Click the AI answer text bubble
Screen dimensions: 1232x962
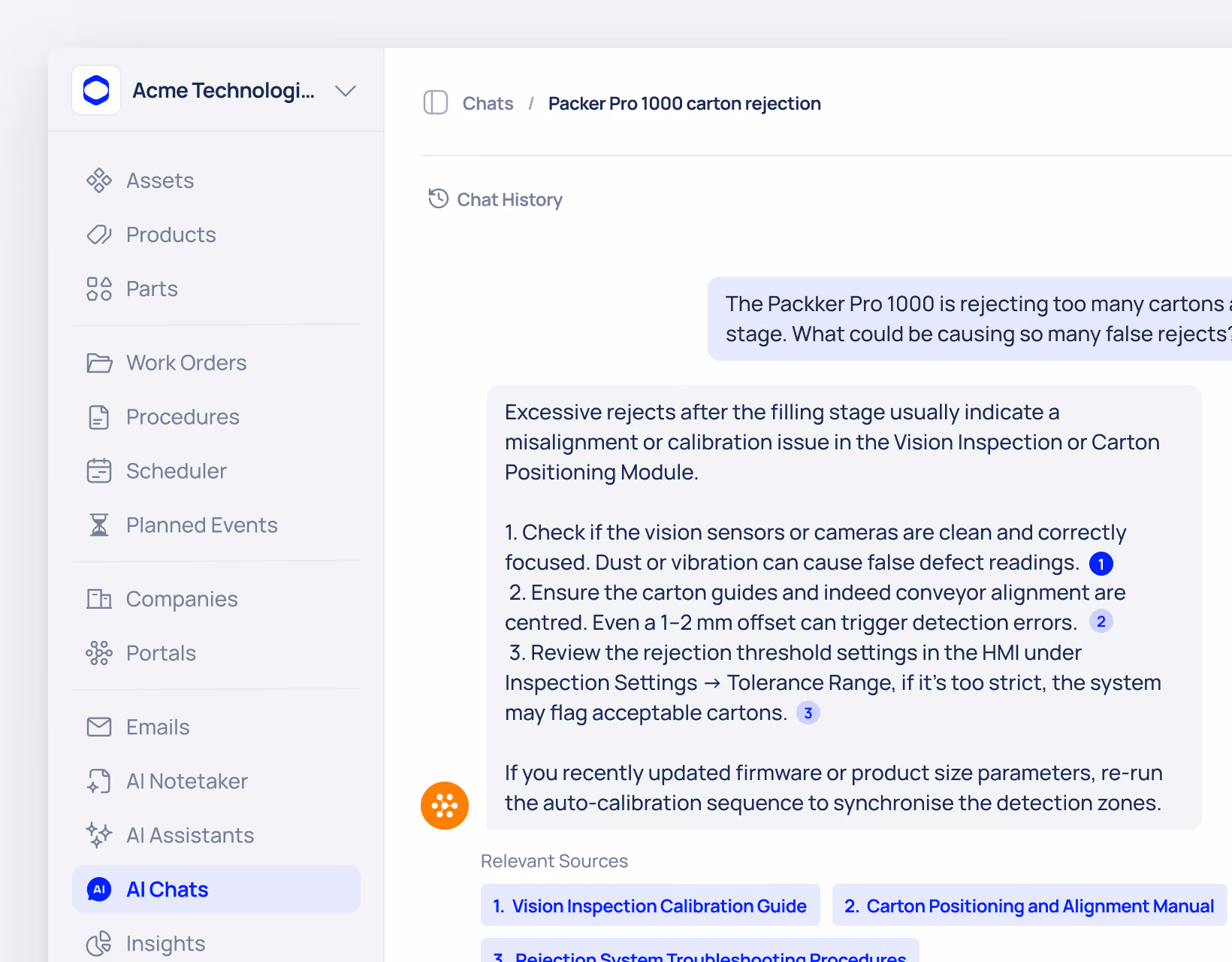pyautogui.click(x=844, y=607)
